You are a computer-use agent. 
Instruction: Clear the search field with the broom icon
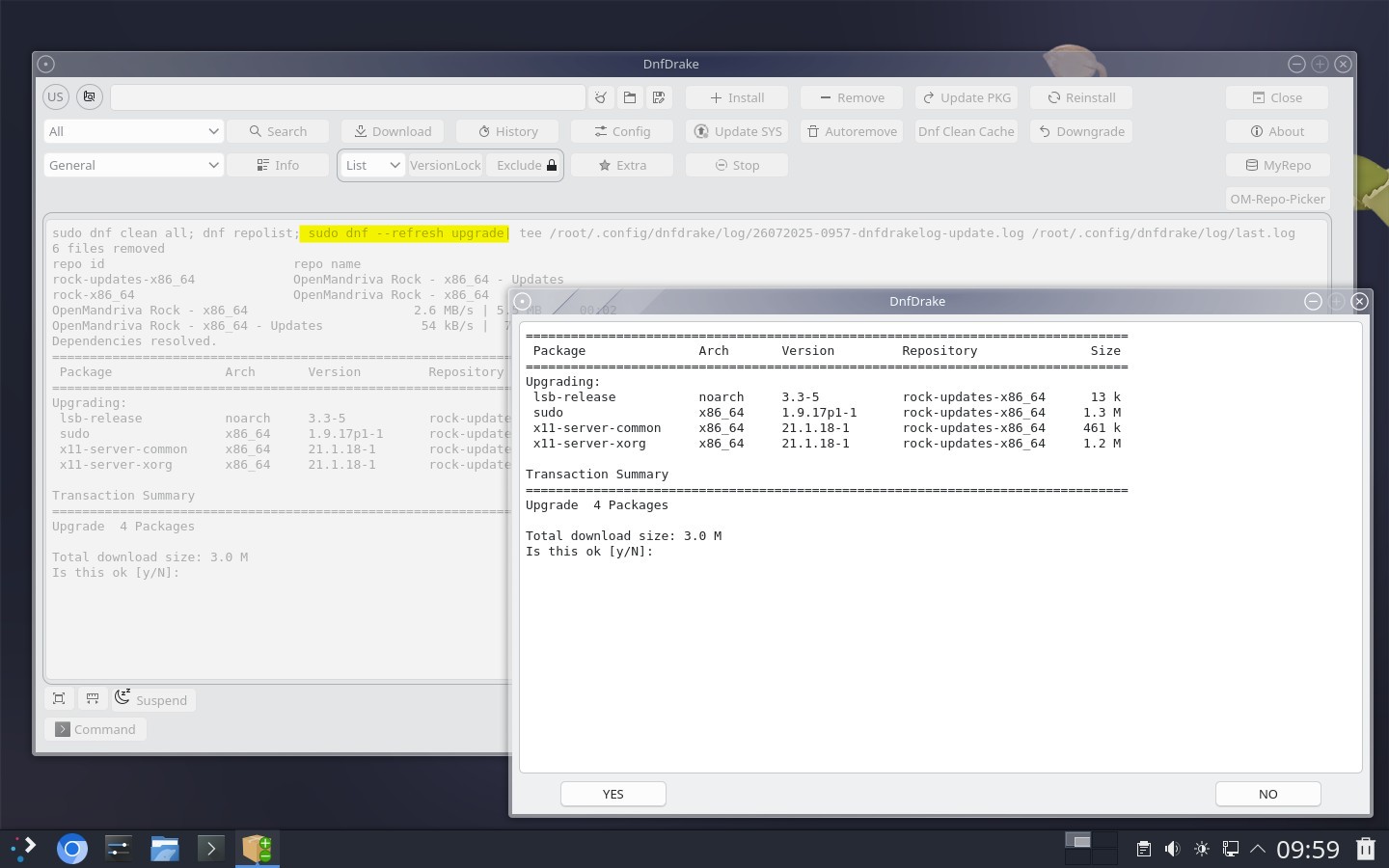[x=601, y=97]
